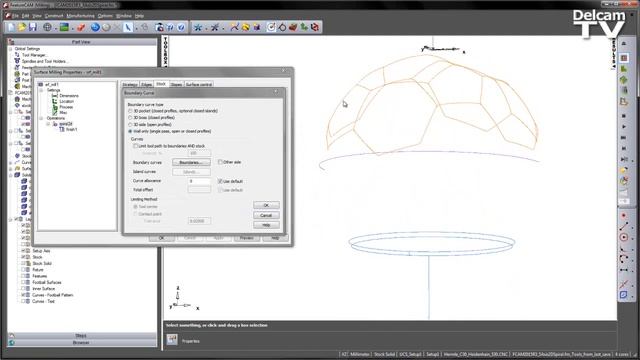
Task: Select the pointer arrow select tool
Action: coord(128,27)
